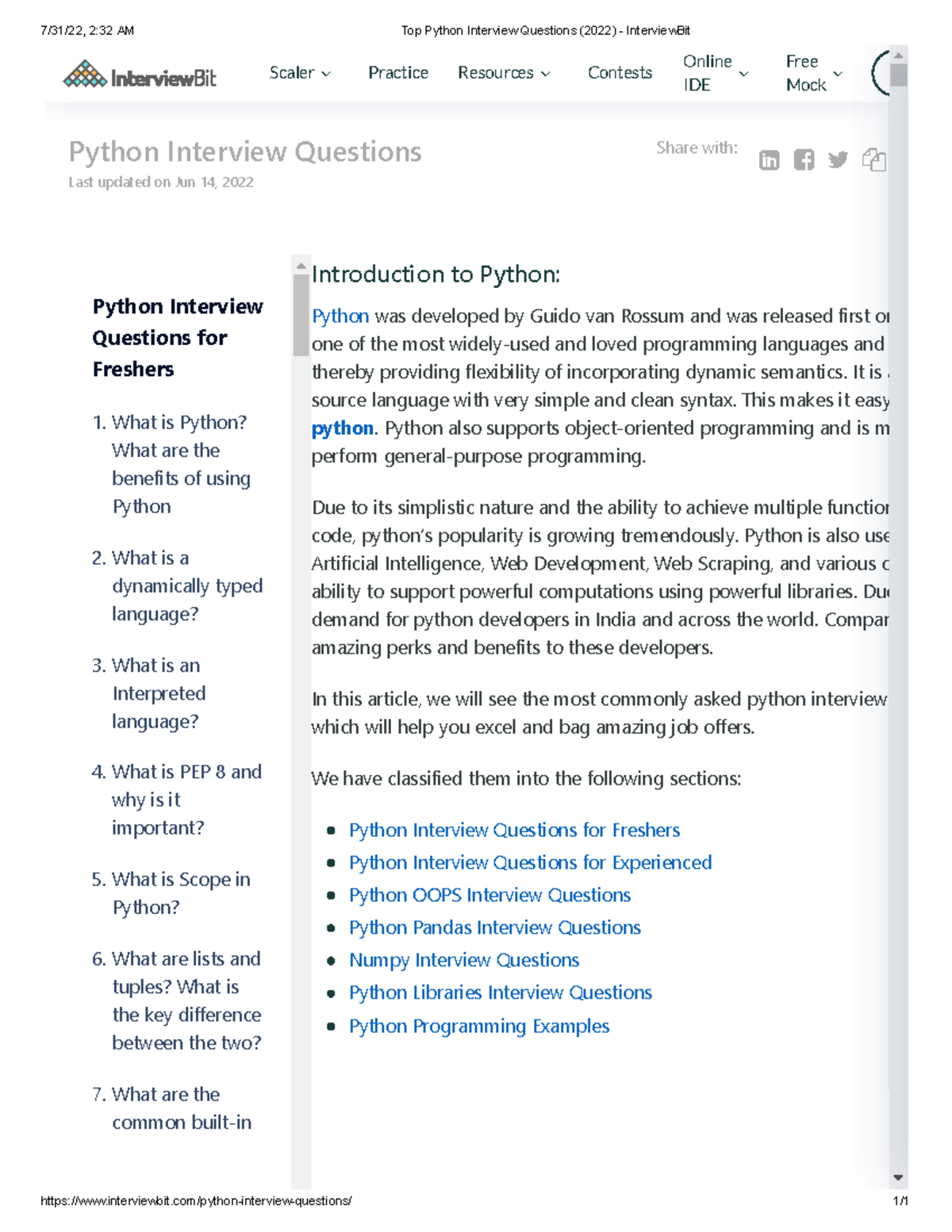The height and width of the screenshot is (1232, 952).
Task: Click the page scrollbar down arrow
Action: pos(898,1177)
